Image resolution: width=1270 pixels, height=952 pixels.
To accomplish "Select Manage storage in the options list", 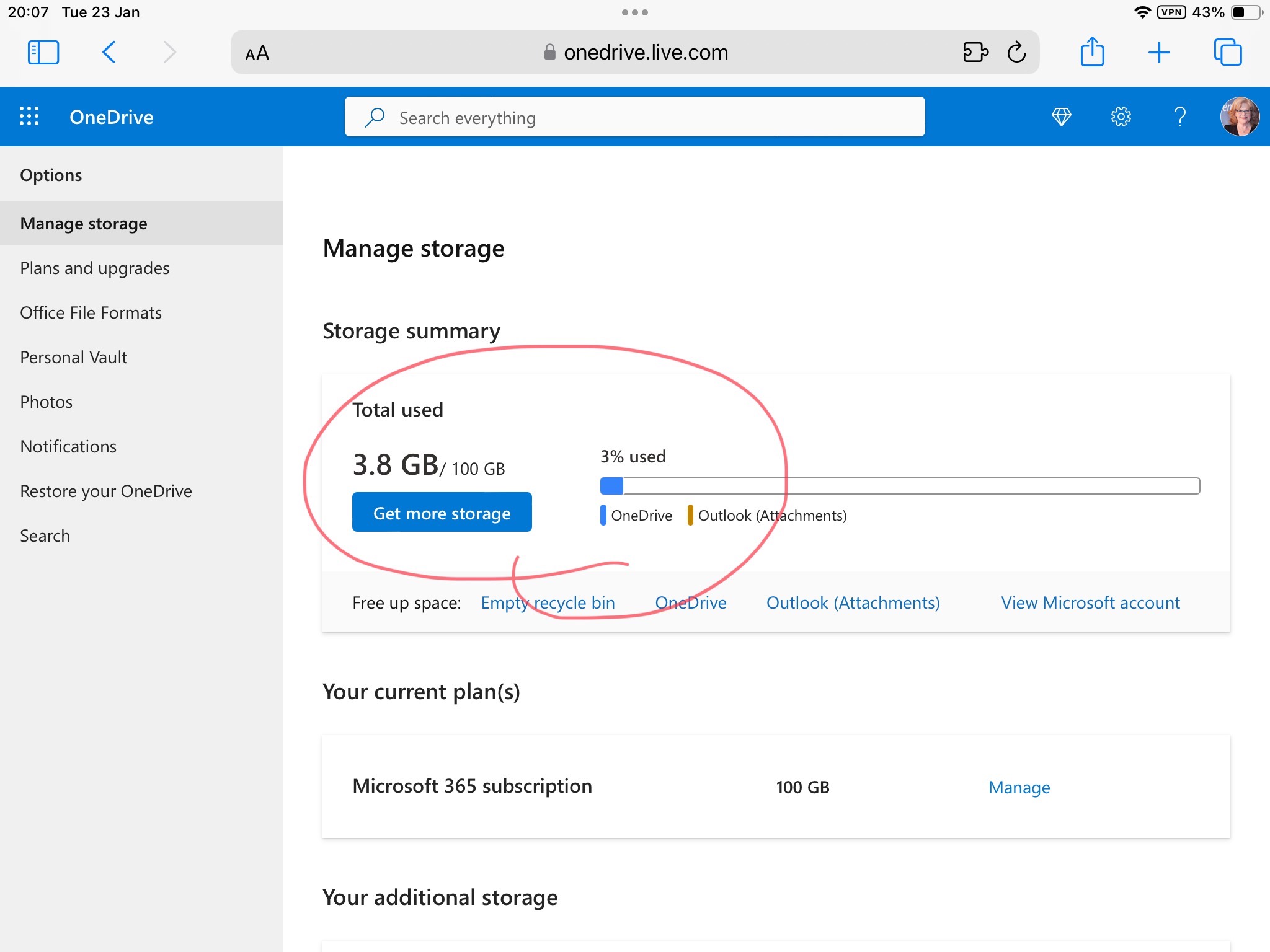I will pyautogui.click(x=141, y=223).
